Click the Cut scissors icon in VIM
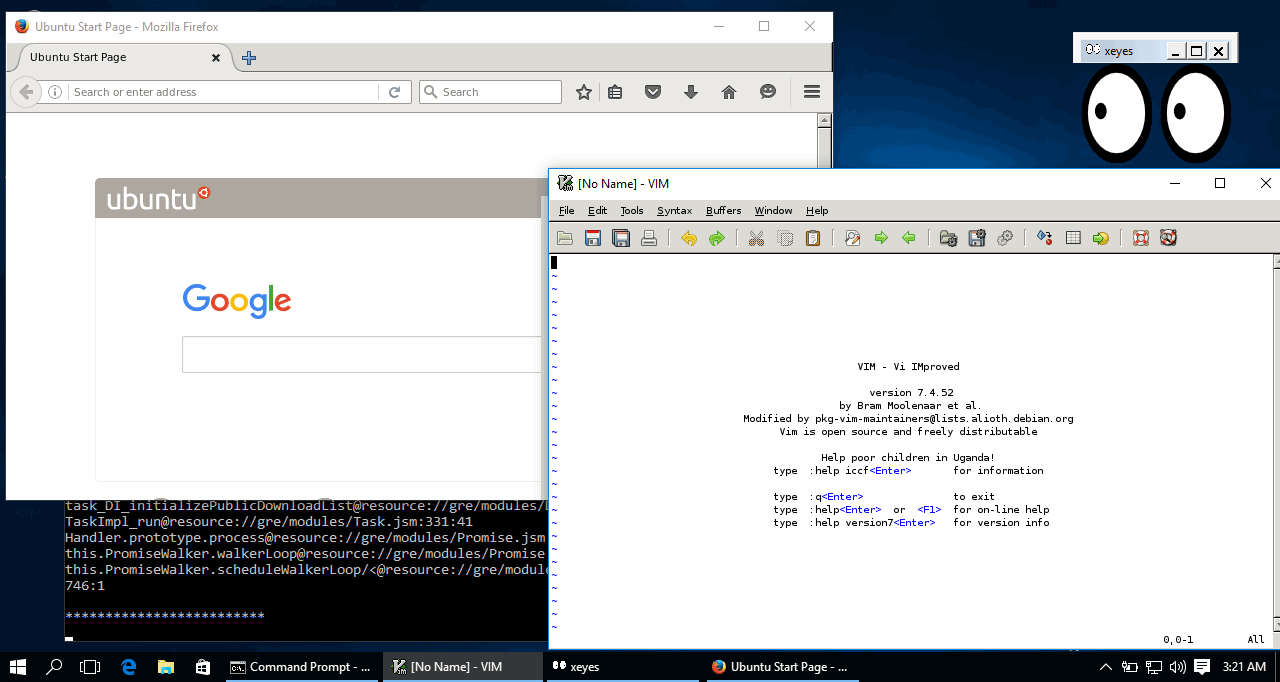This screenshot has height=682, width=1280. click(x=756, y=238)
